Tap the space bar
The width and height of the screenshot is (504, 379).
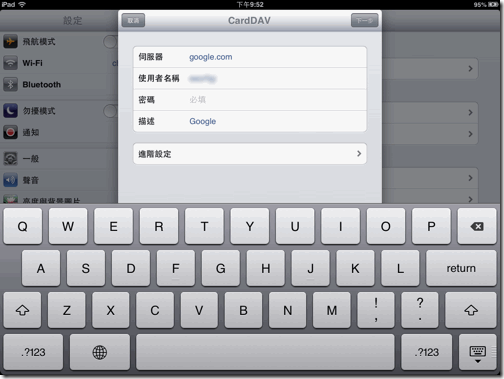pyautogui.click(x=265, y=352)
